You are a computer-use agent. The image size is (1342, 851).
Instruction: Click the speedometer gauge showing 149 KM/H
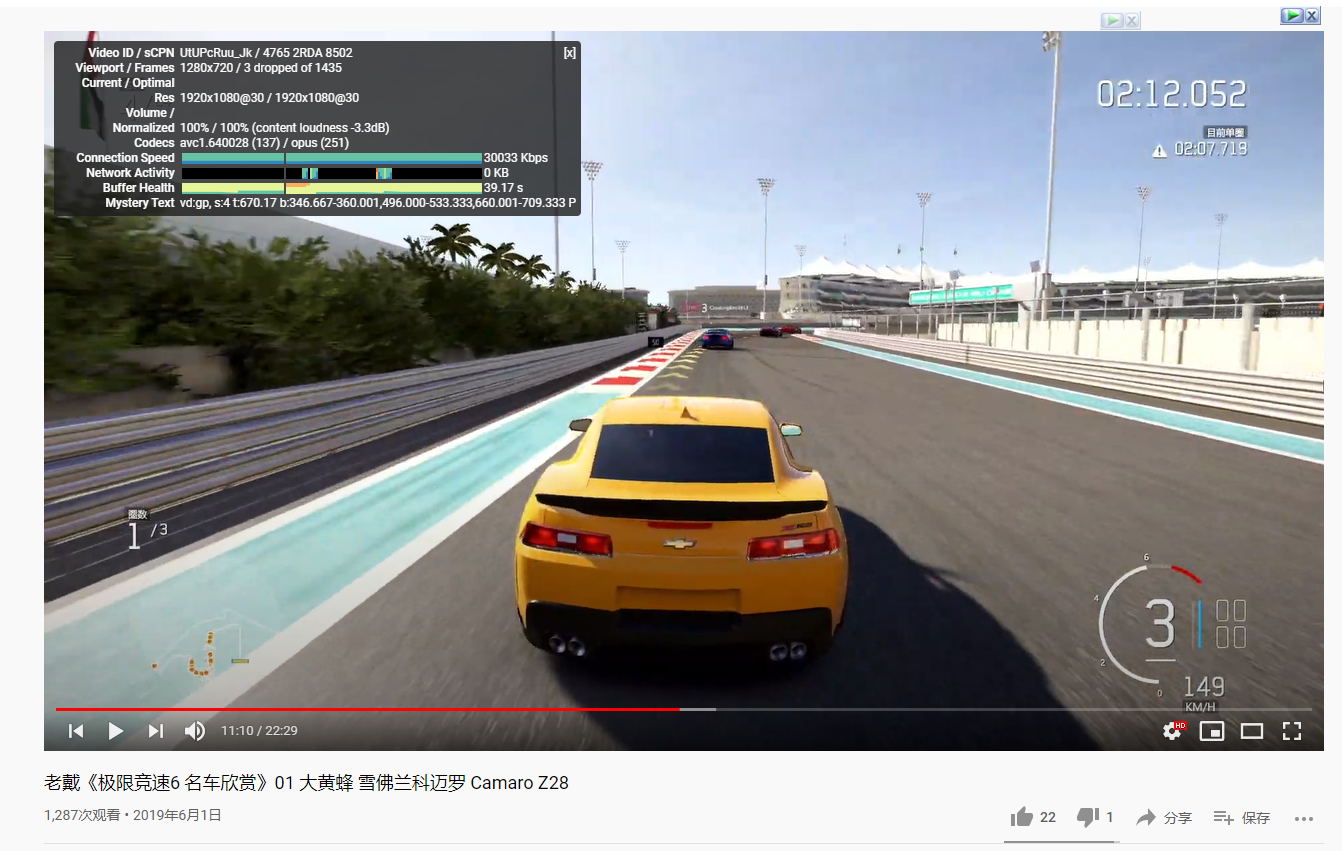pos(1170,630)
